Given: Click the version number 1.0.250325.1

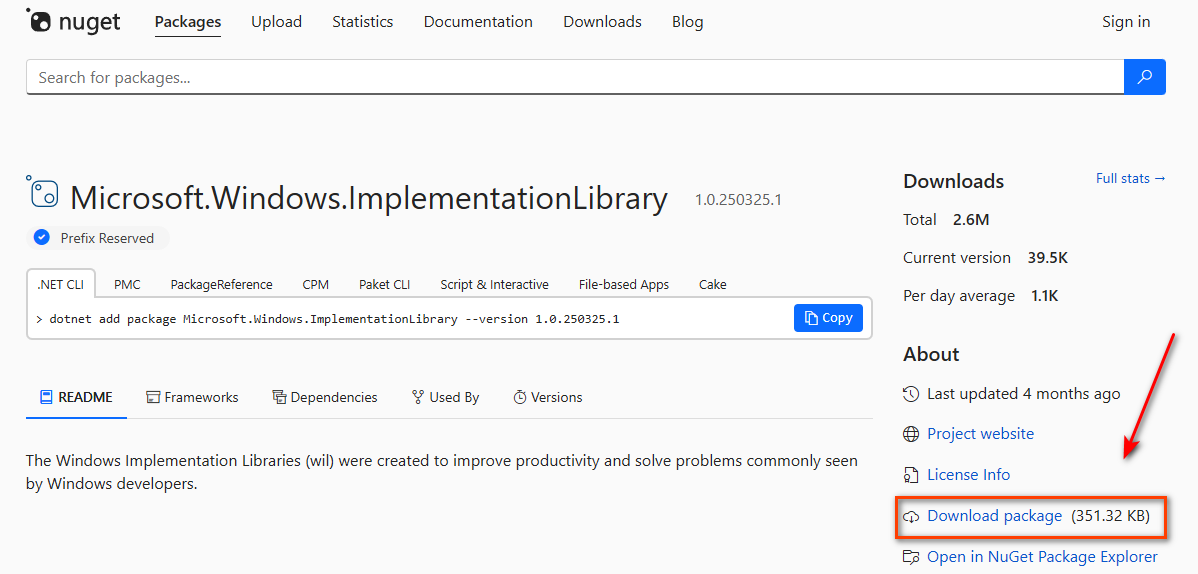Looking at the screenshot, I should pos(738,200).
